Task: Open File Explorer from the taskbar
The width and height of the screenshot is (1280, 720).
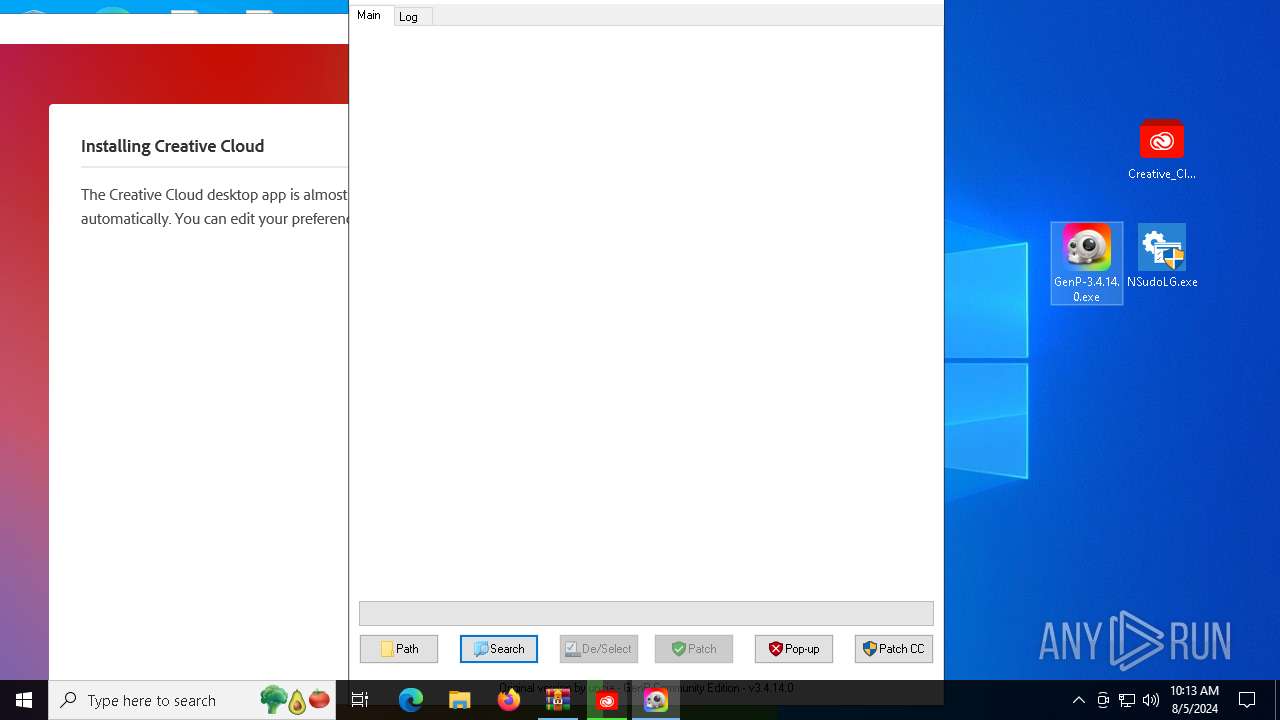Action: 460,700
